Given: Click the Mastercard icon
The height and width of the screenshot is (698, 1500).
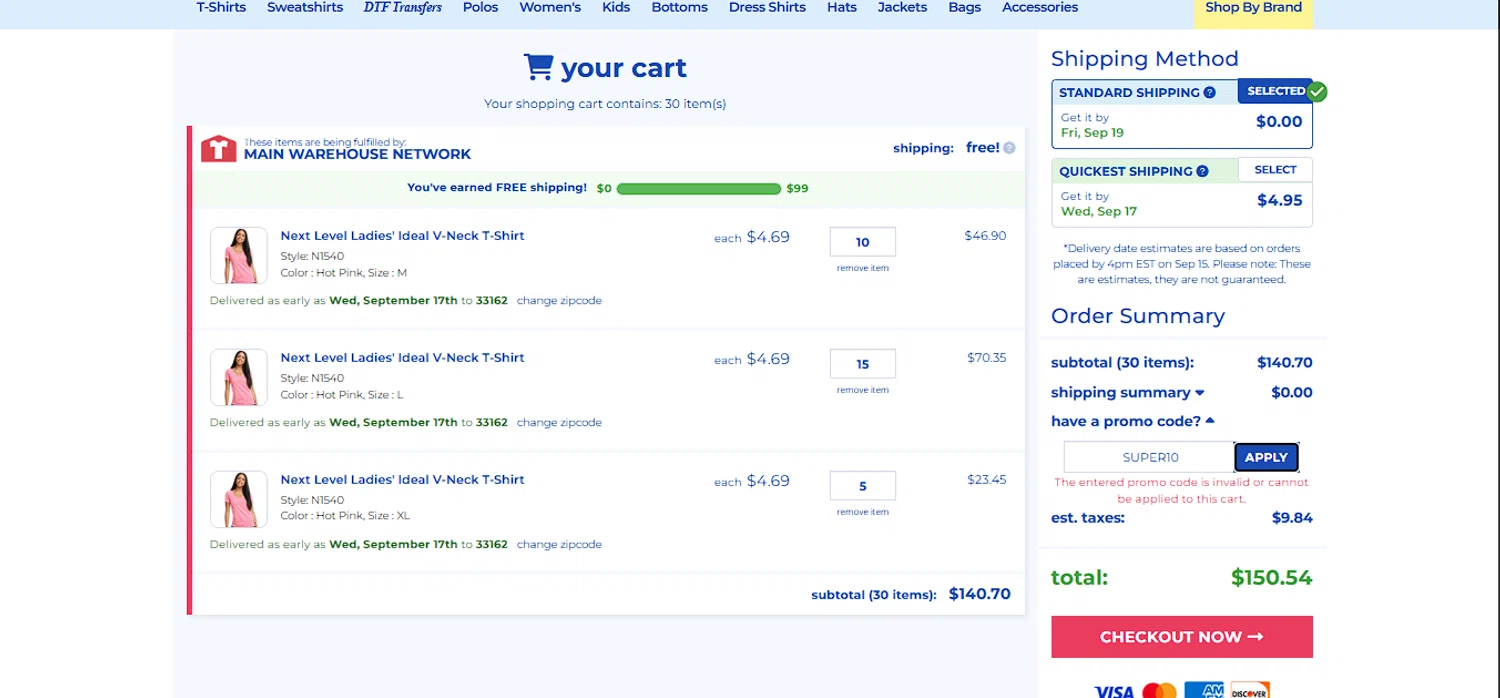Looking at the screenshot, I should 1159,691.
